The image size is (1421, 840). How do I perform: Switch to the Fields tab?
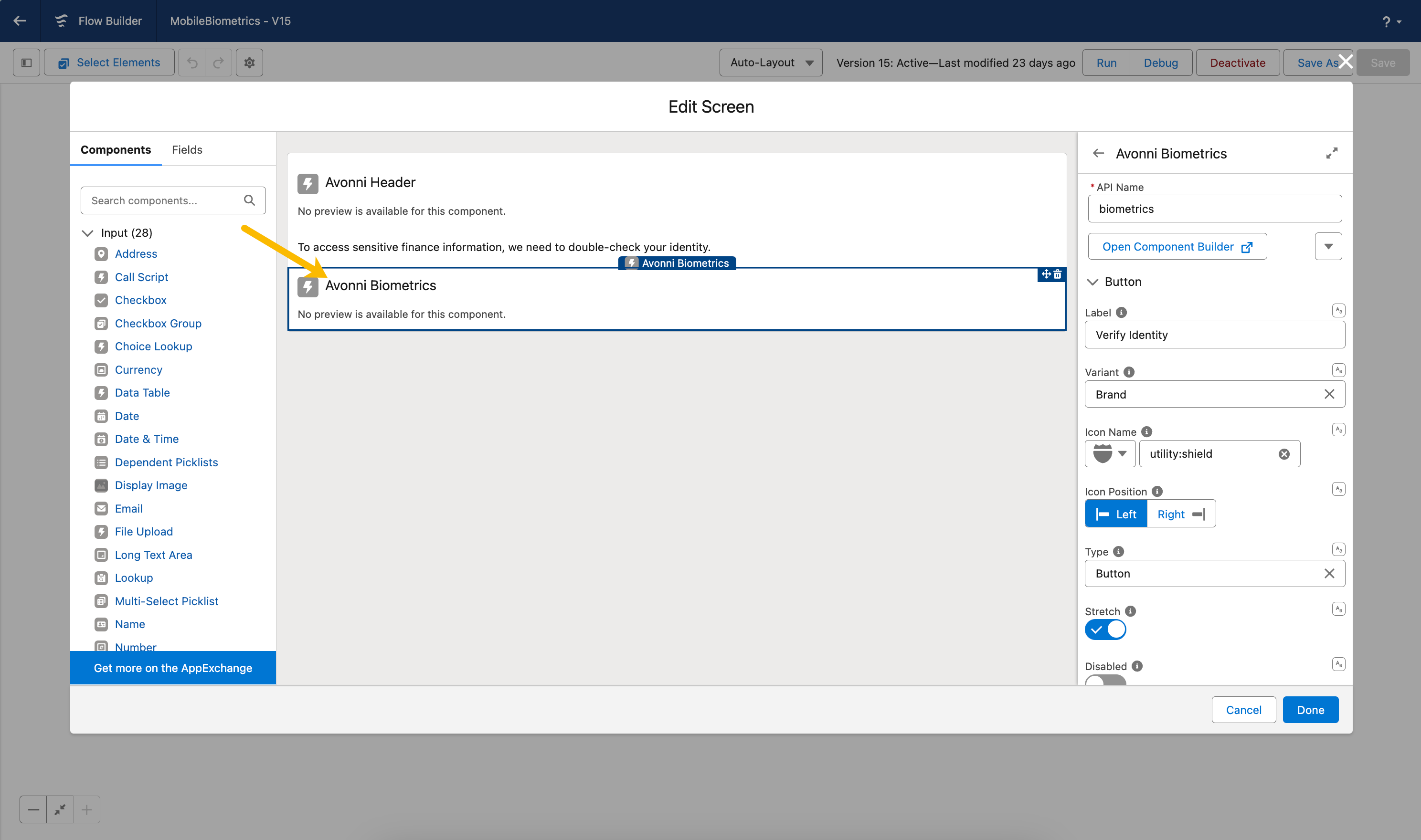187,150
